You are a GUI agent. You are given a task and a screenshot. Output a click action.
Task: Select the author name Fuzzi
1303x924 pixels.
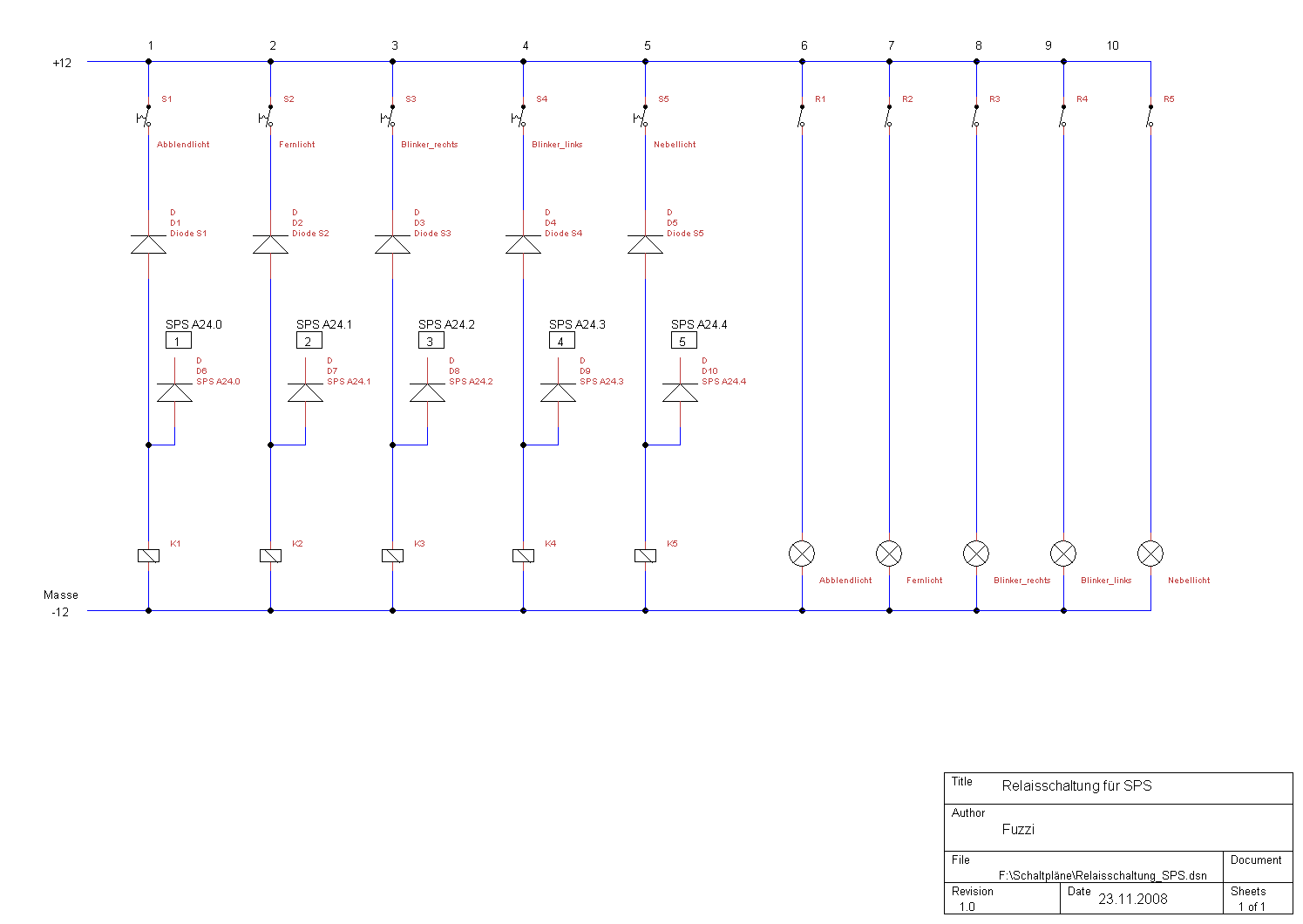tap(1018, 830)
